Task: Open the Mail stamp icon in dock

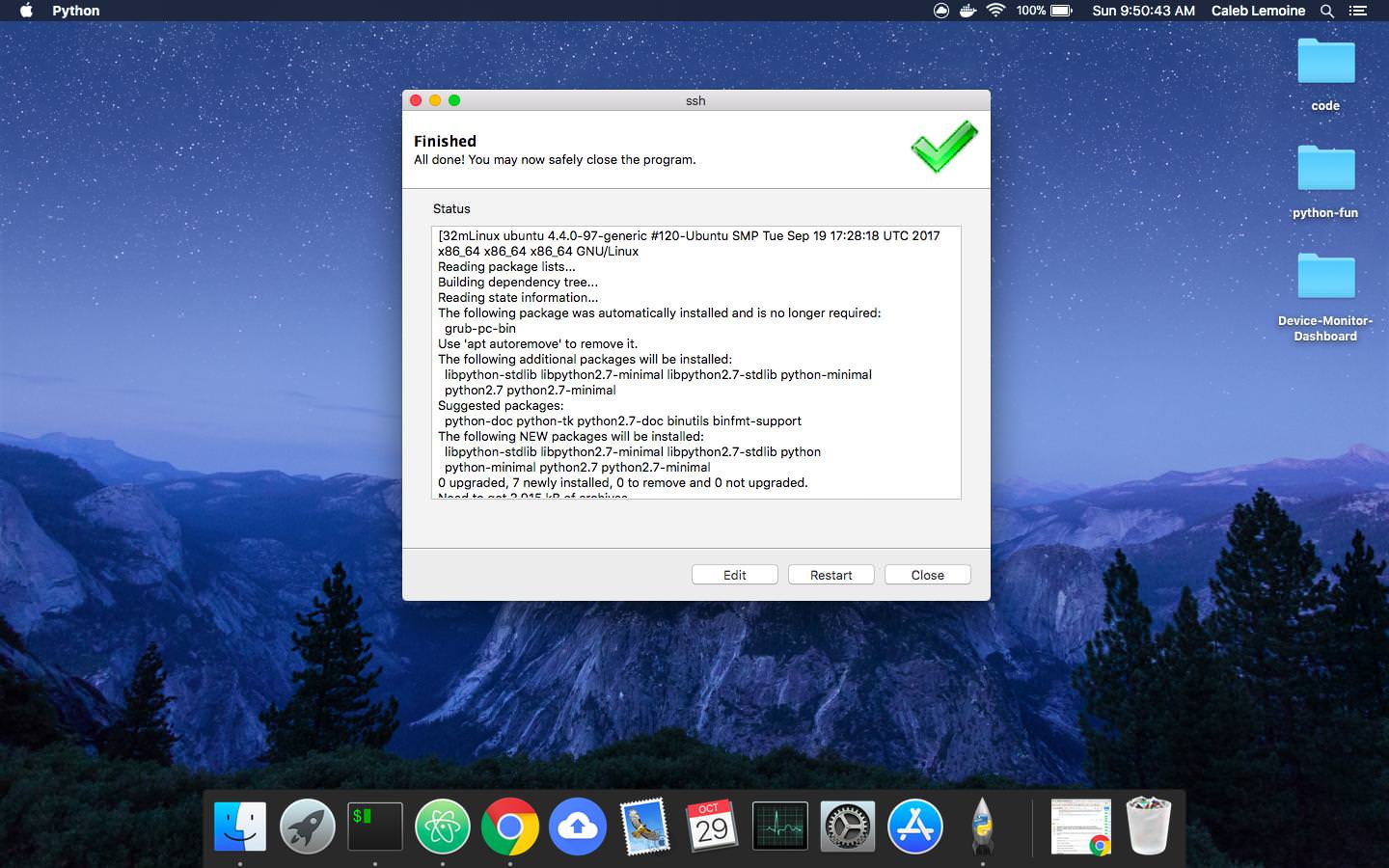Action: [644, 827]
